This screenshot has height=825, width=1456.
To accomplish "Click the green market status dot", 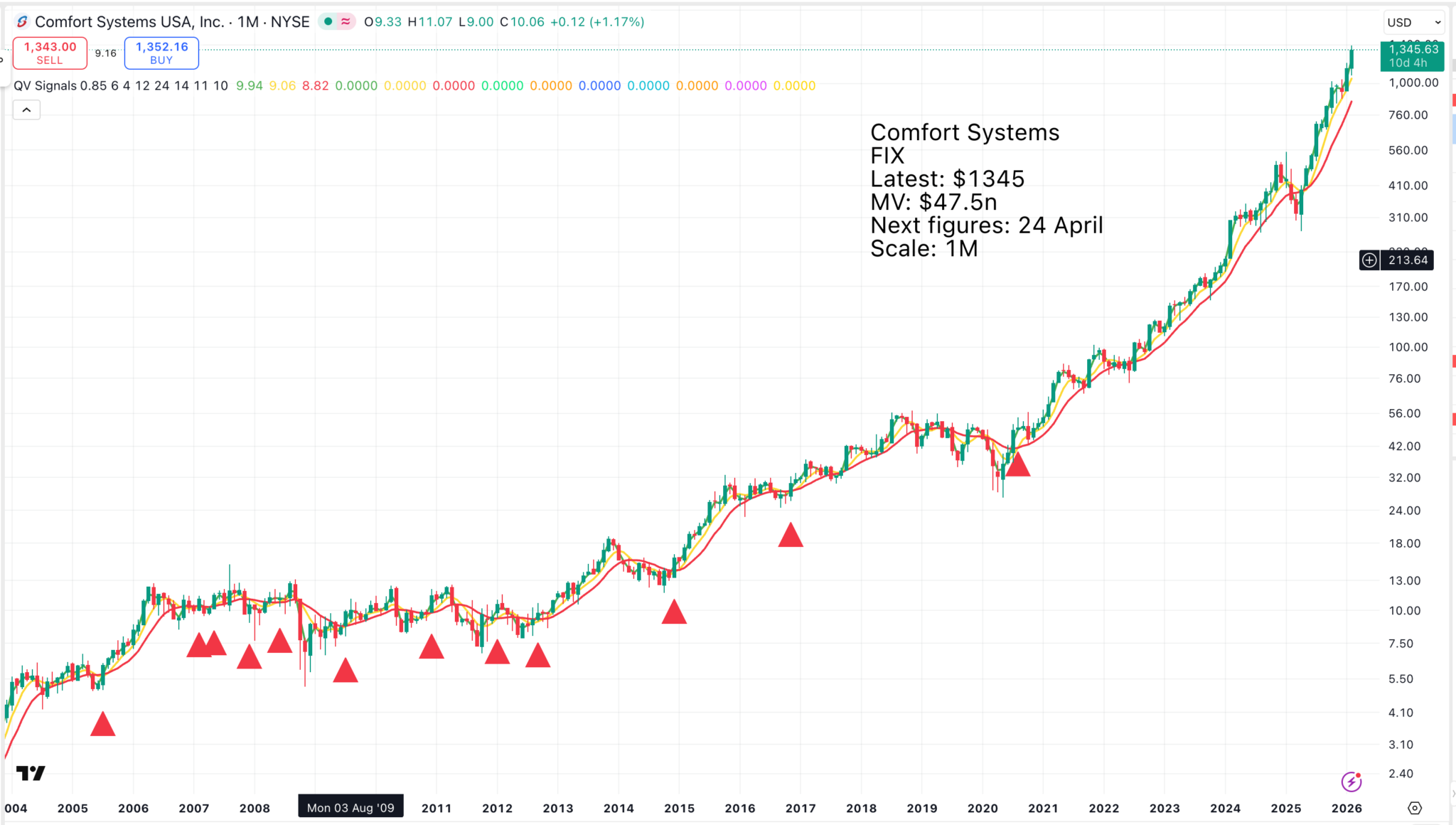I will [x=328, y=22].
